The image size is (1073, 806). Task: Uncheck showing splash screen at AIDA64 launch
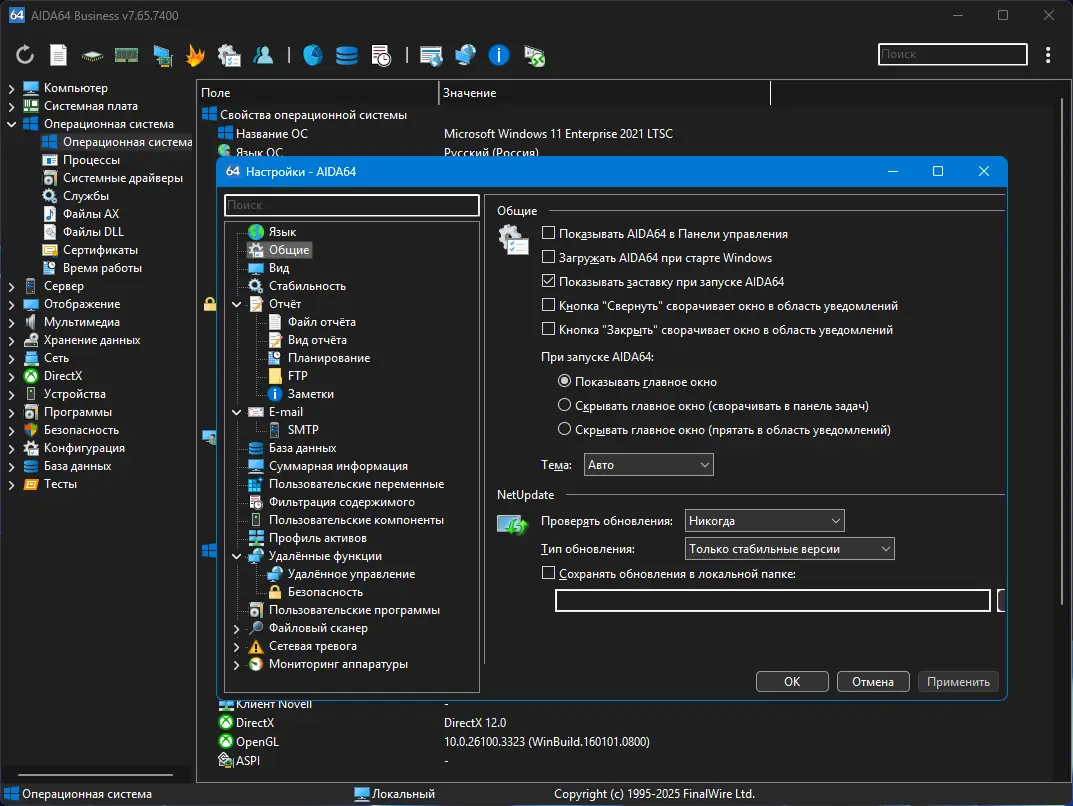[548, 282]
